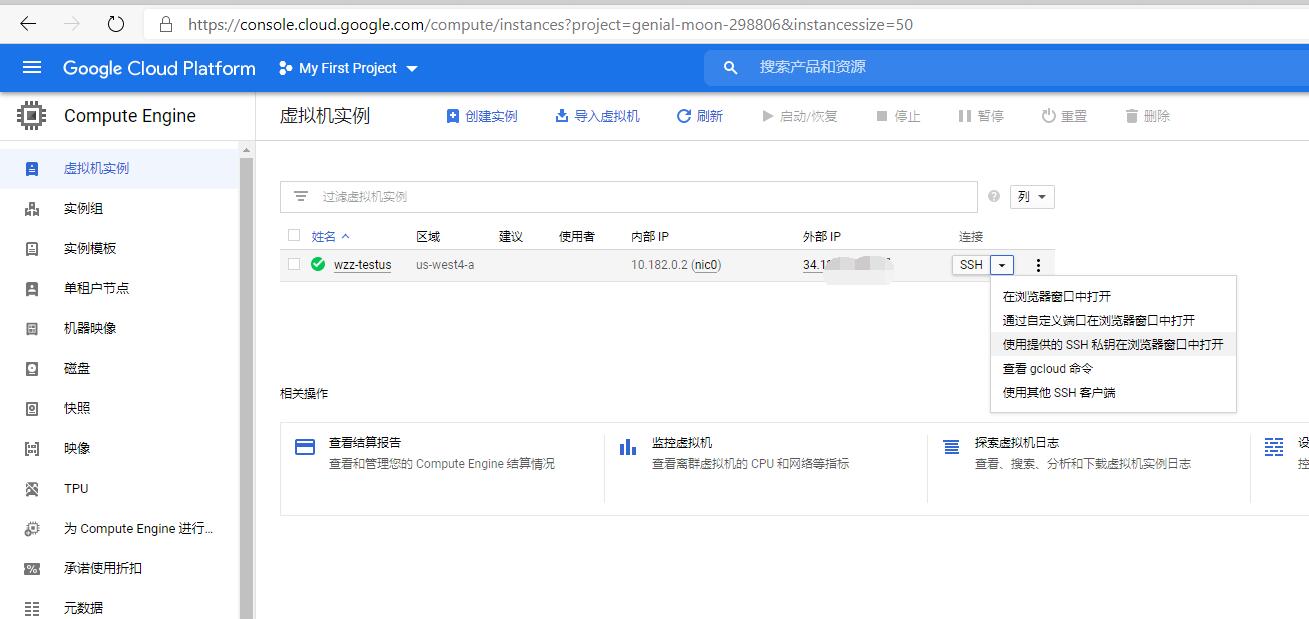Click the 磁盘 sidebar icon

pos(32,368)
